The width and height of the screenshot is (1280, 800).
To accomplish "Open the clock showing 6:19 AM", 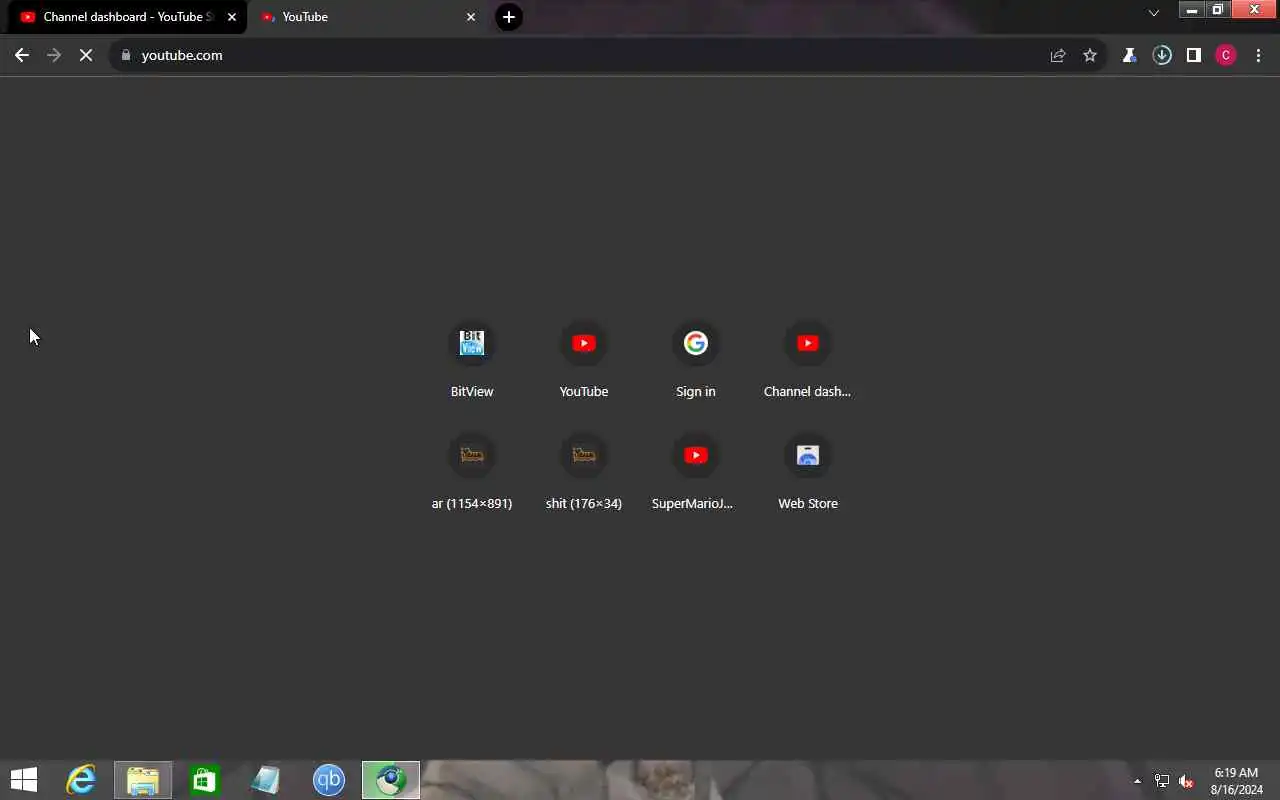I will coord(1236,781).
